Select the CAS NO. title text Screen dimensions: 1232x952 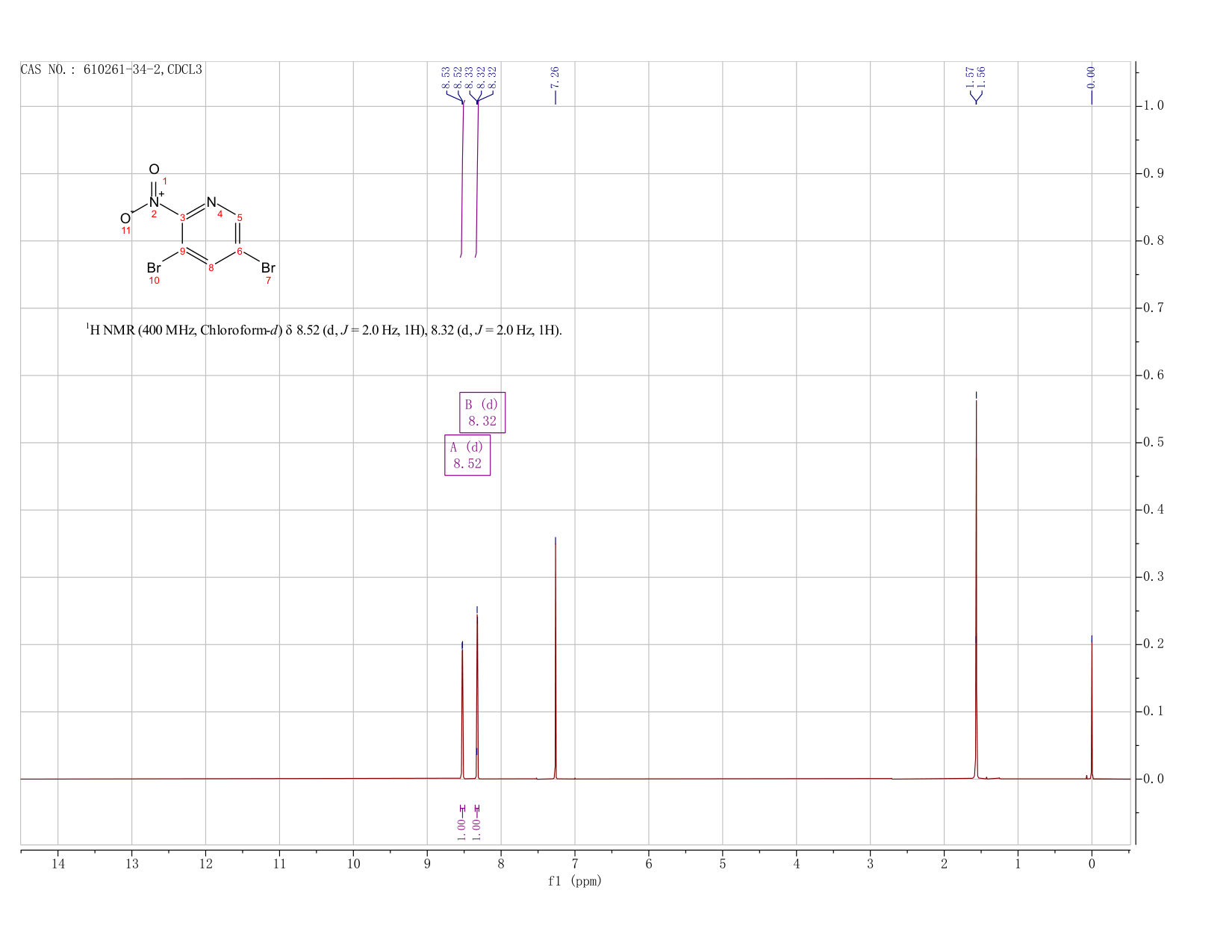[111, 69]
